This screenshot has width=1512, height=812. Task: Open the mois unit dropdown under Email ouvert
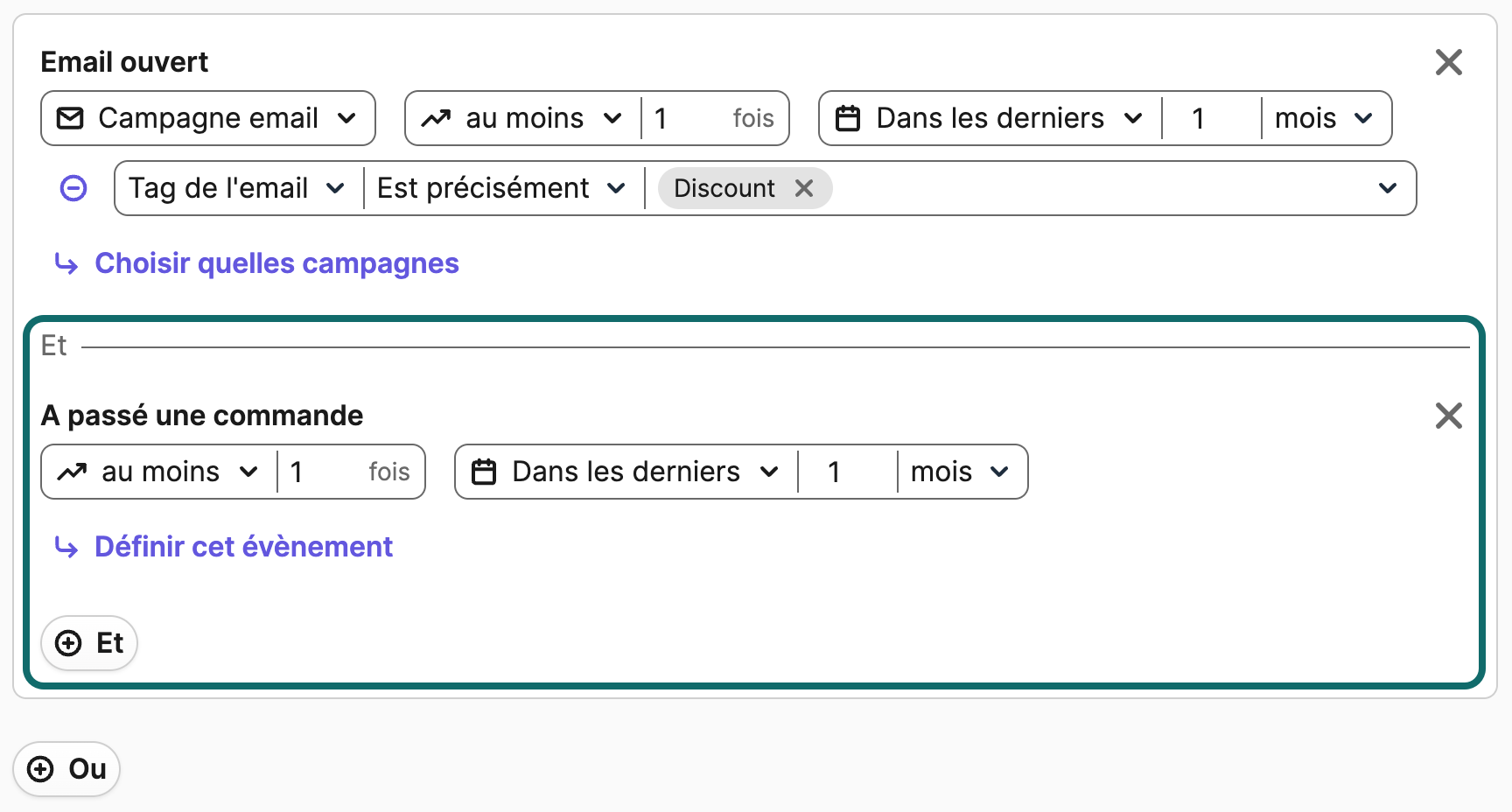pyautogui.click(x=1326, y=118)
